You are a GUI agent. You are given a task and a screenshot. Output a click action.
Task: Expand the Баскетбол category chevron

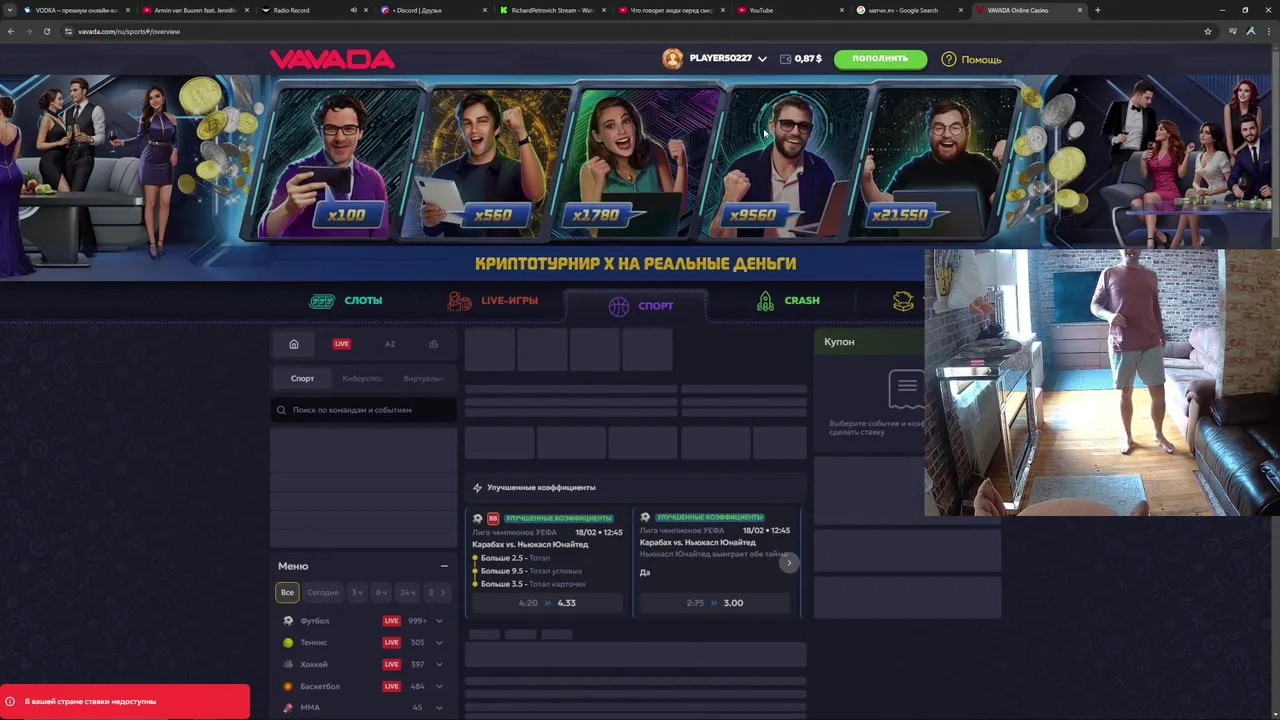pos(439,686)
